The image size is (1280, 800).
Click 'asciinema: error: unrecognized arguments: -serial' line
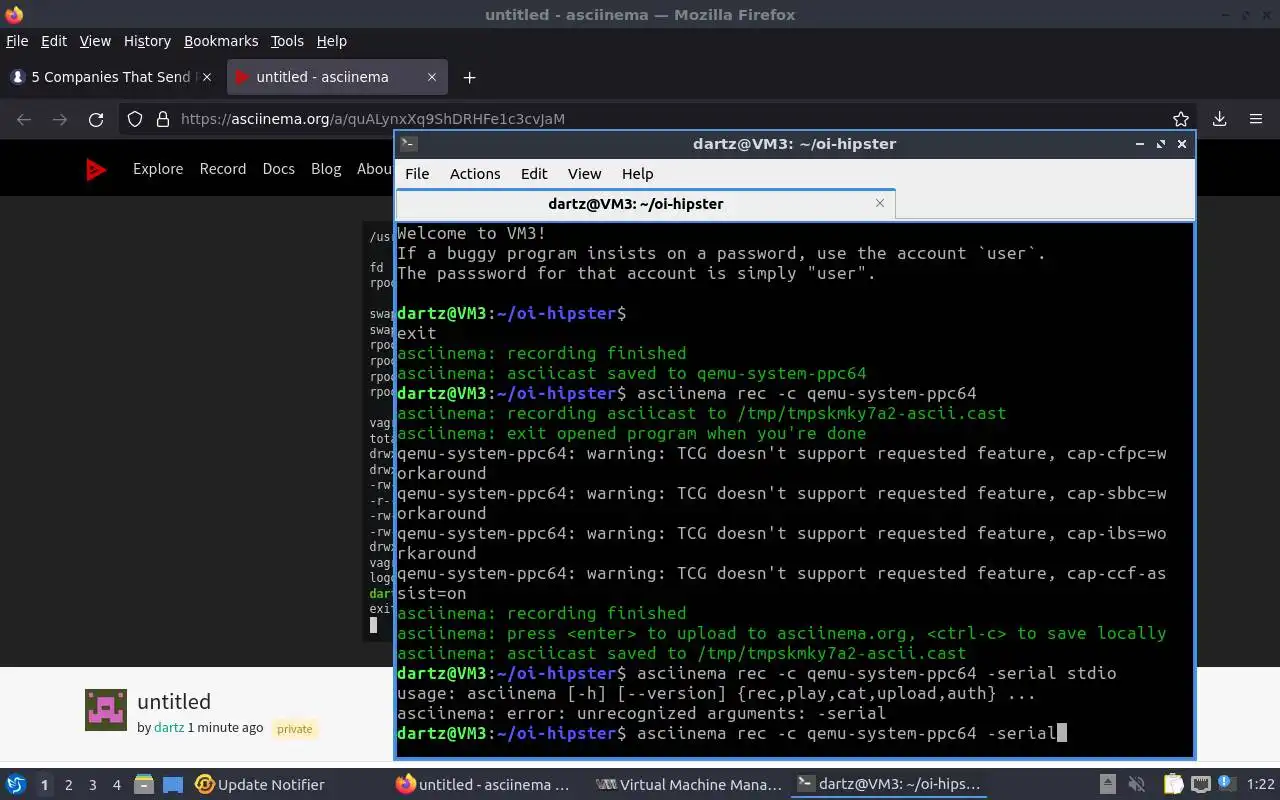coord(641,713)
